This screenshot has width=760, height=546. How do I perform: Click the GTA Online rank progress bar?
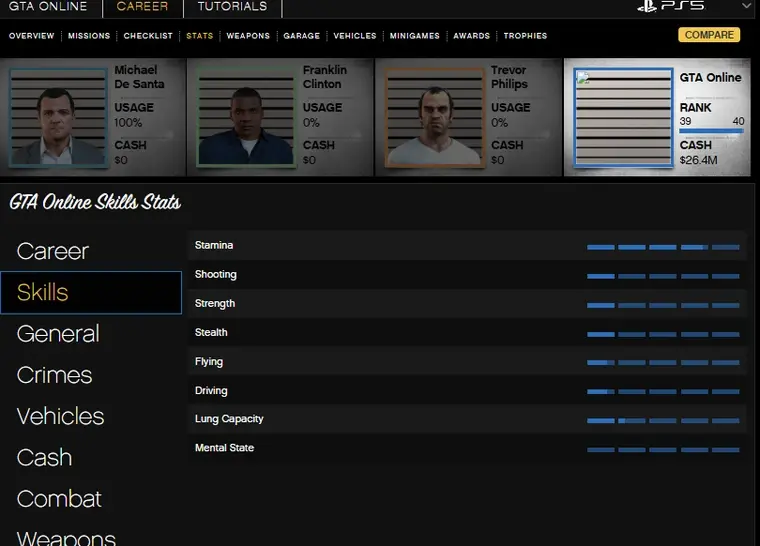[x=709, y=131]
